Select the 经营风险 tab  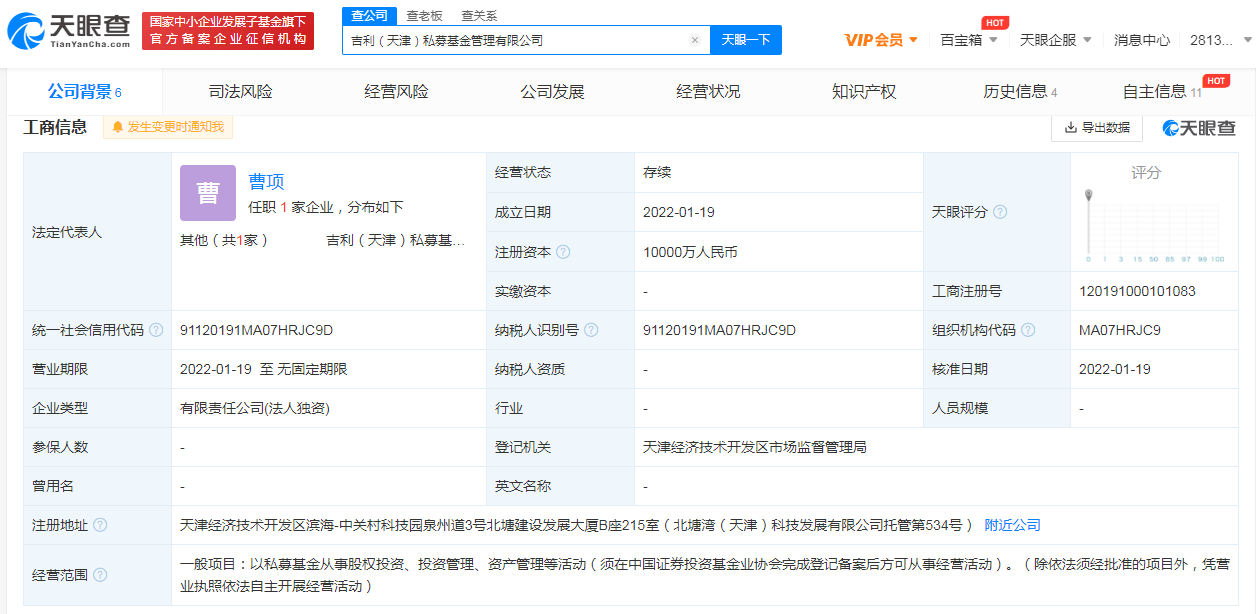point(396,92)
